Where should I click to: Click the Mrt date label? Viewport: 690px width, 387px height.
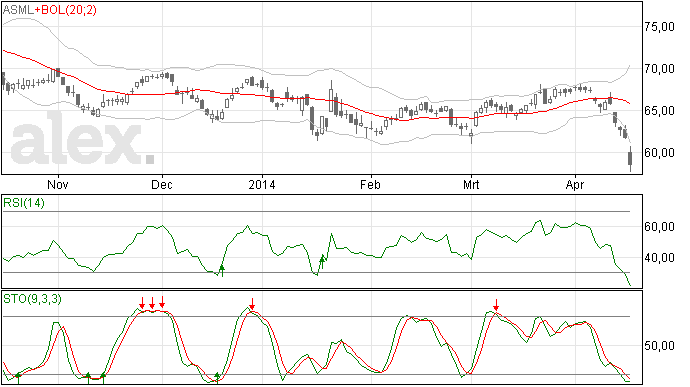(471, 184)
